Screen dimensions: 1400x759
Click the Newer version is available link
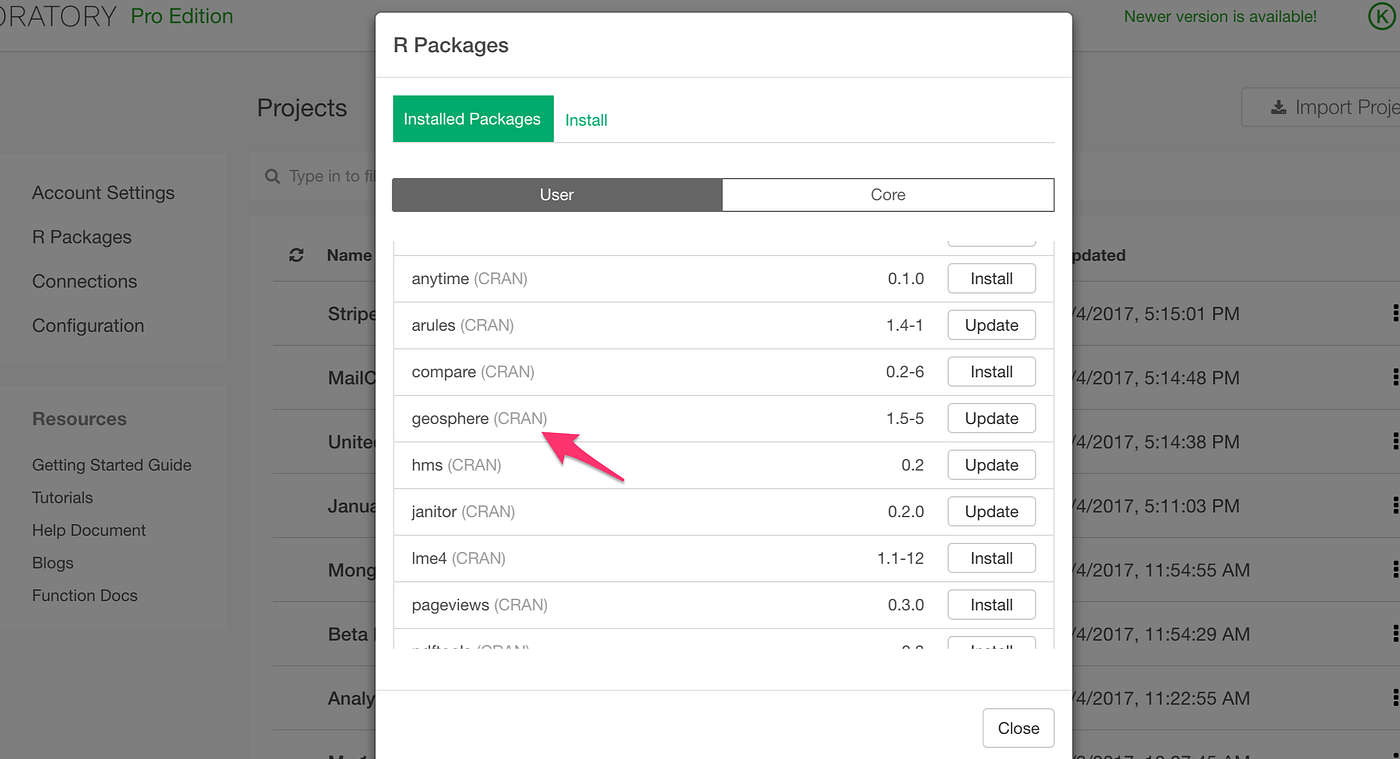[1219, 16]
